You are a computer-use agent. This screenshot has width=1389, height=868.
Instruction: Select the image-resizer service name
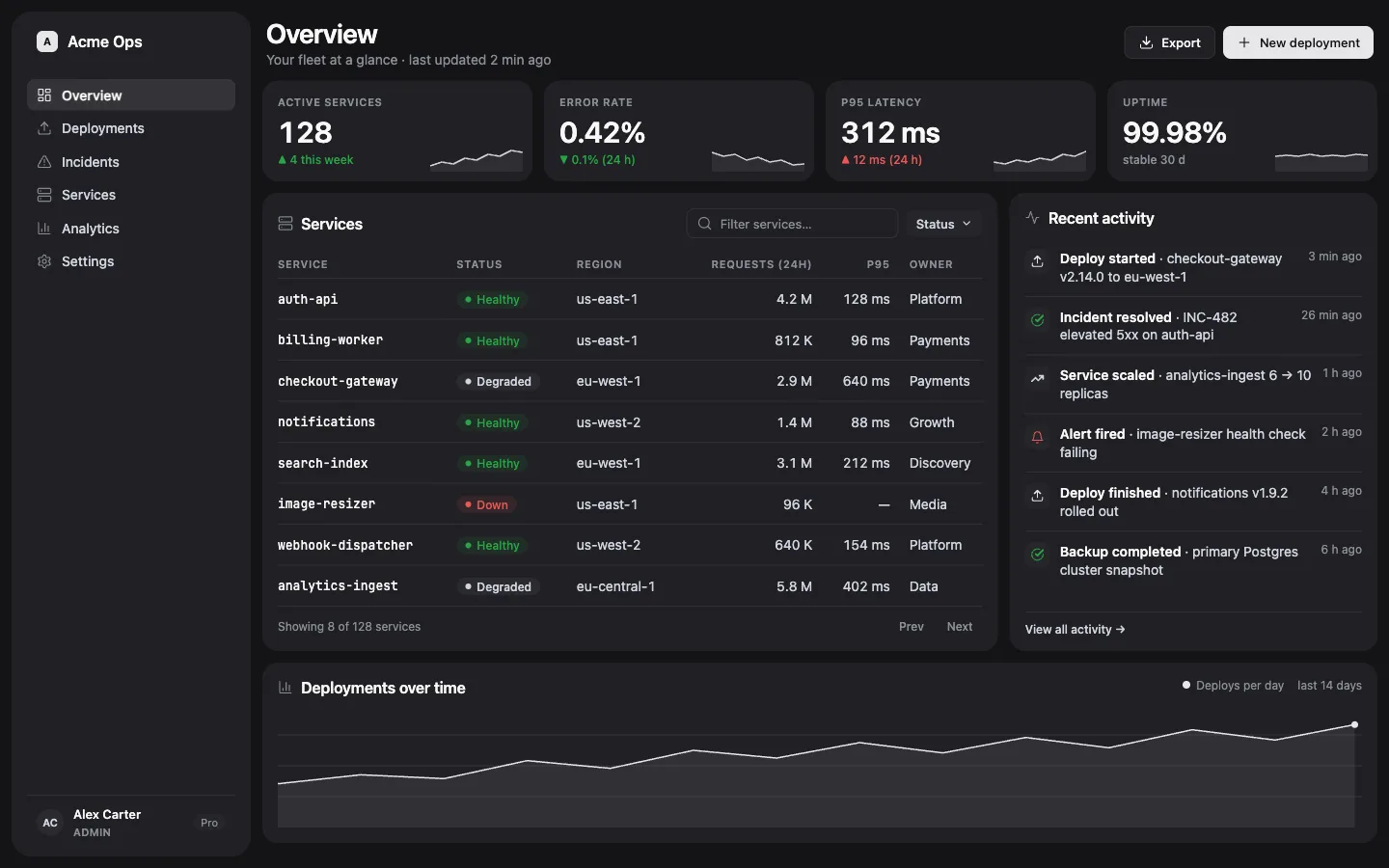click(326, 504)
